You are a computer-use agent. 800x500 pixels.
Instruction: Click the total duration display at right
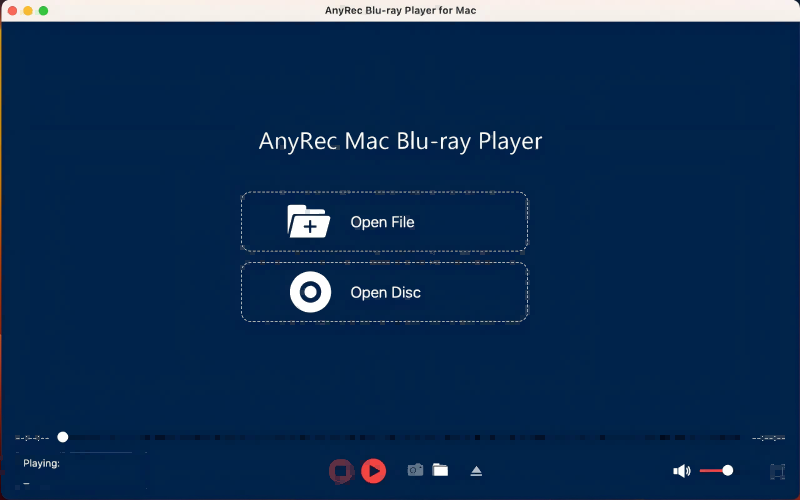768,438
